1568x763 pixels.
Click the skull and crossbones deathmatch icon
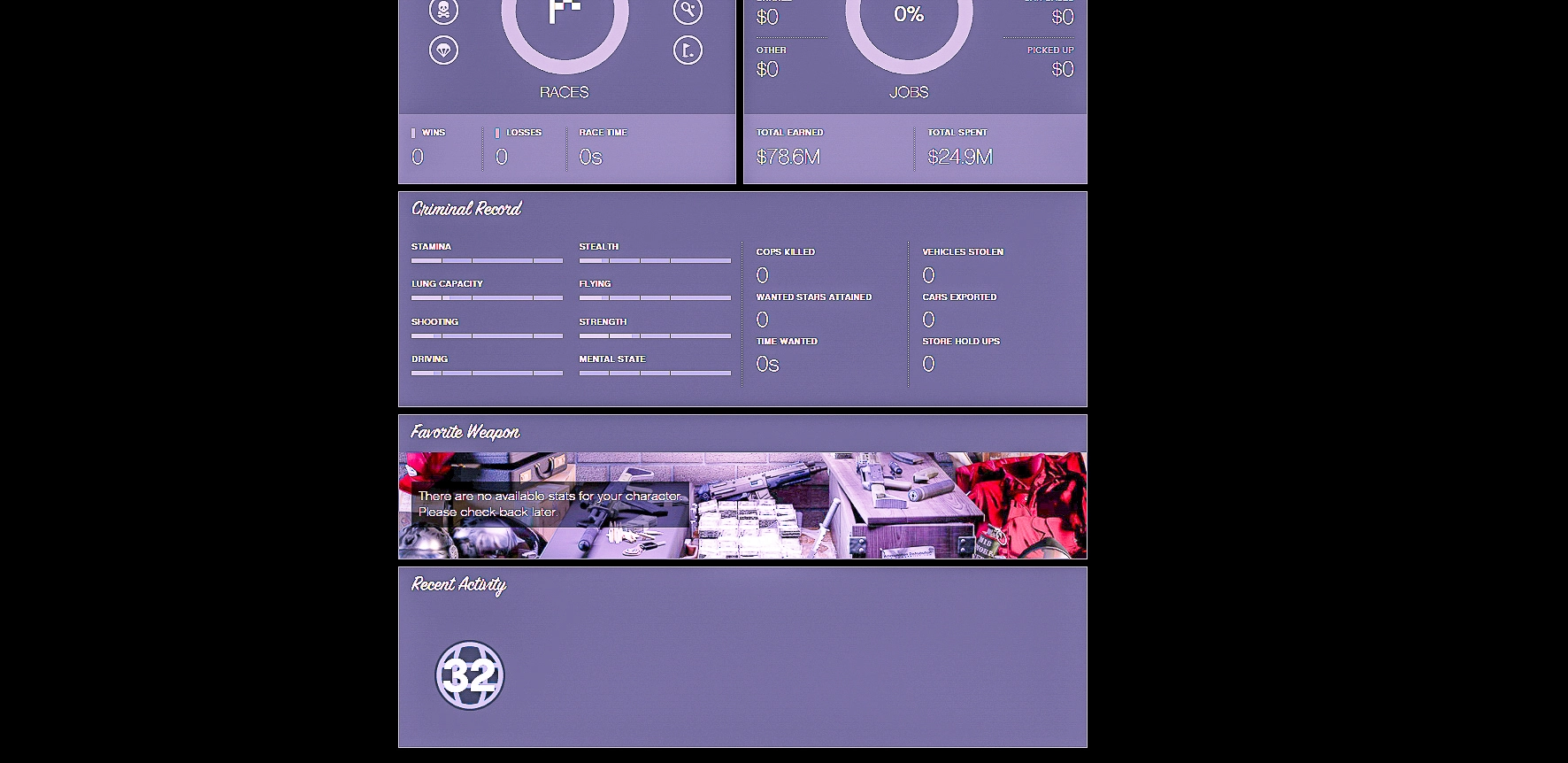point(443,11)
